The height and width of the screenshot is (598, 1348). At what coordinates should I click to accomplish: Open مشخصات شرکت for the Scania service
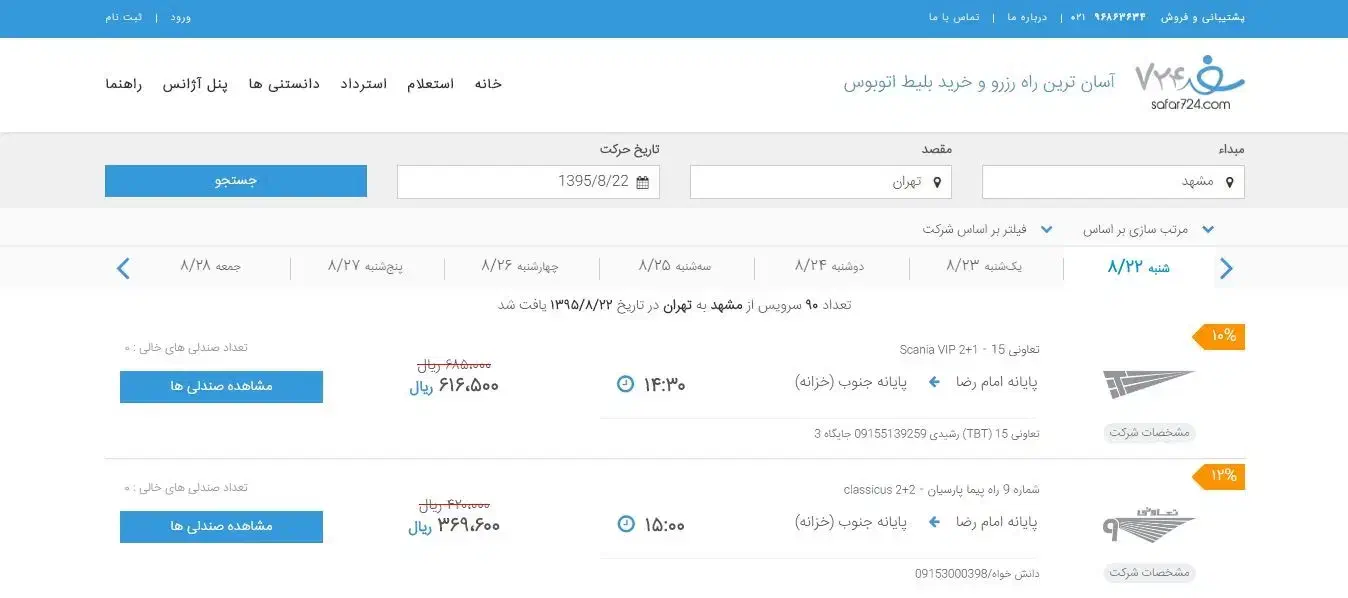coord(1149,433)
